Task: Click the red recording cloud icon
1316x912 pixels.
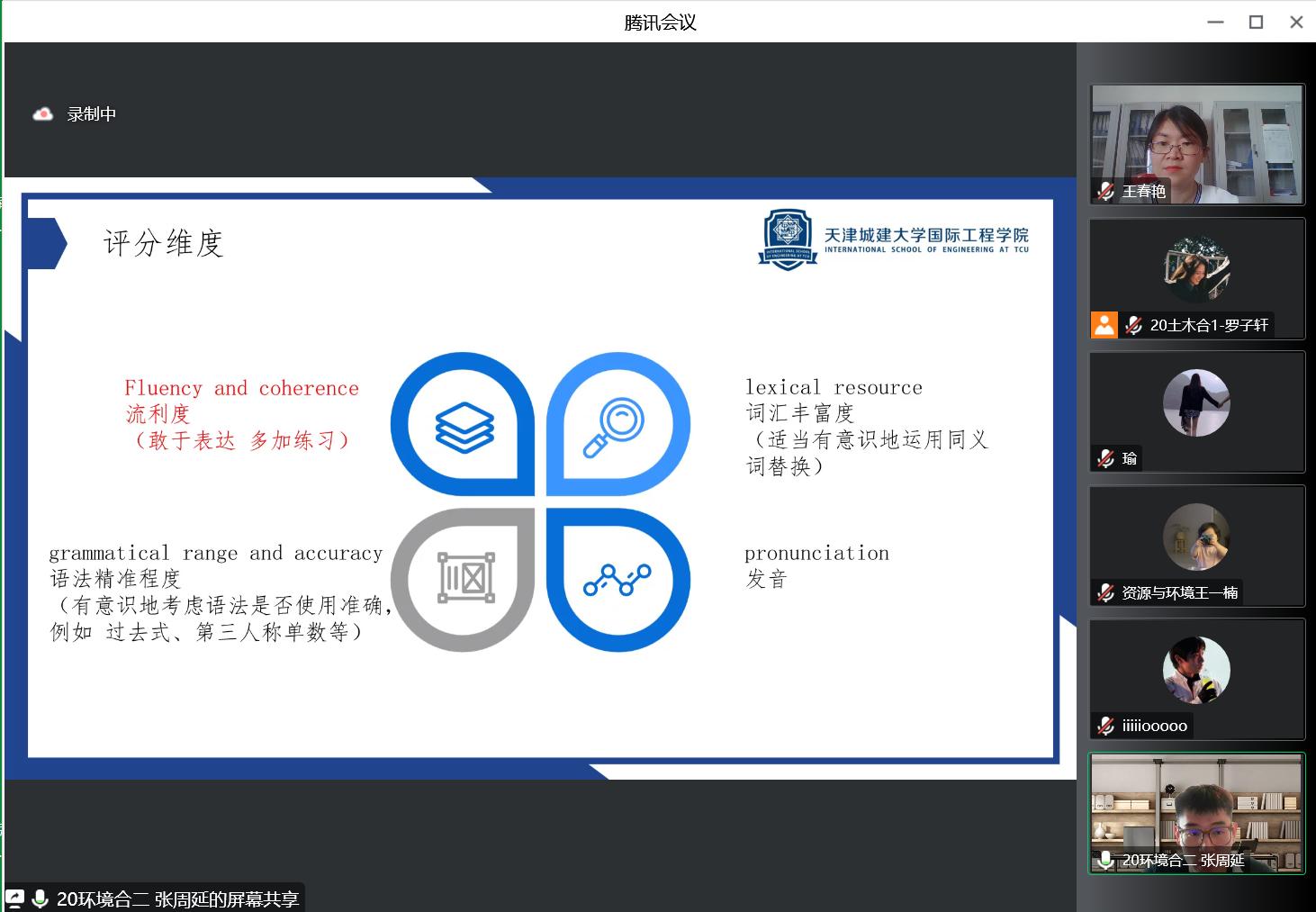Action: point(42,114)
